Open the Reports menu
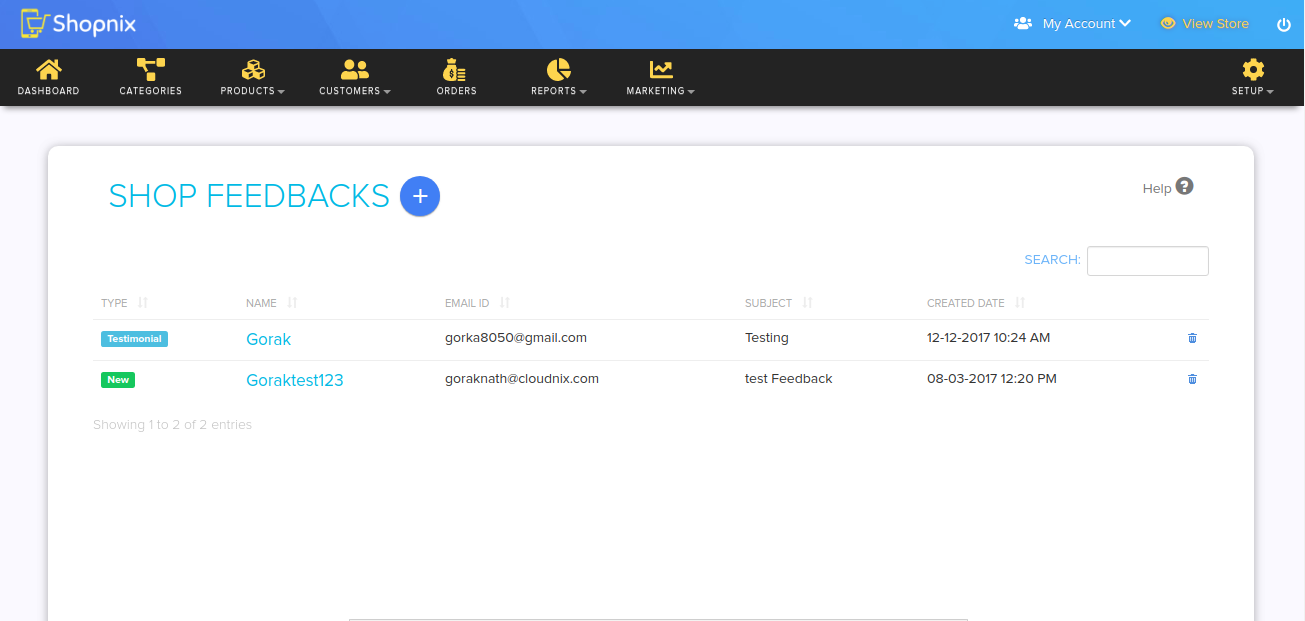 point(559,77)
